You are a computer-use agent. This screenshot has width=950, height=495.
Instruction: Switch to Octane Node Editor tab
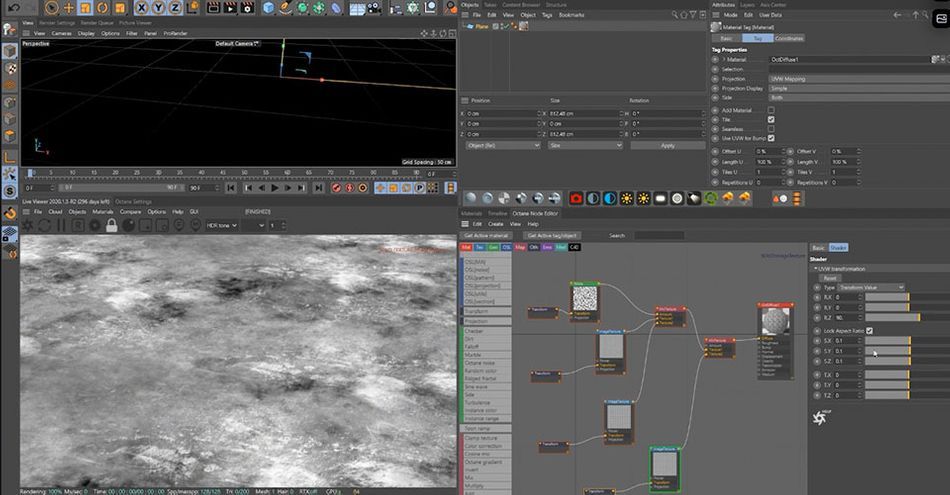point(536,213)
